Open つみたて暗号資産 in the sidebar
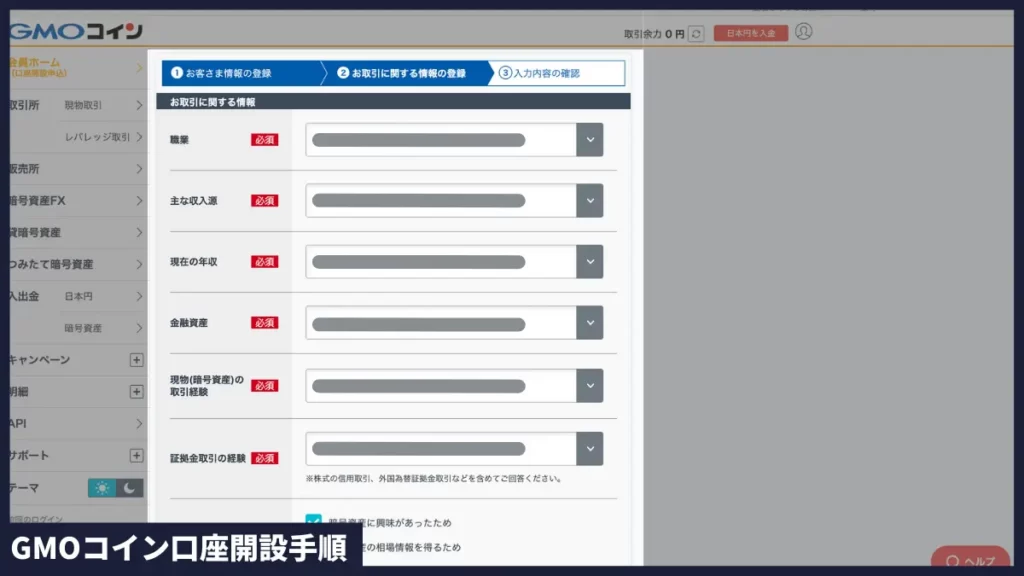This screenshot has width=1024, height=576. [x=77, y=264]
